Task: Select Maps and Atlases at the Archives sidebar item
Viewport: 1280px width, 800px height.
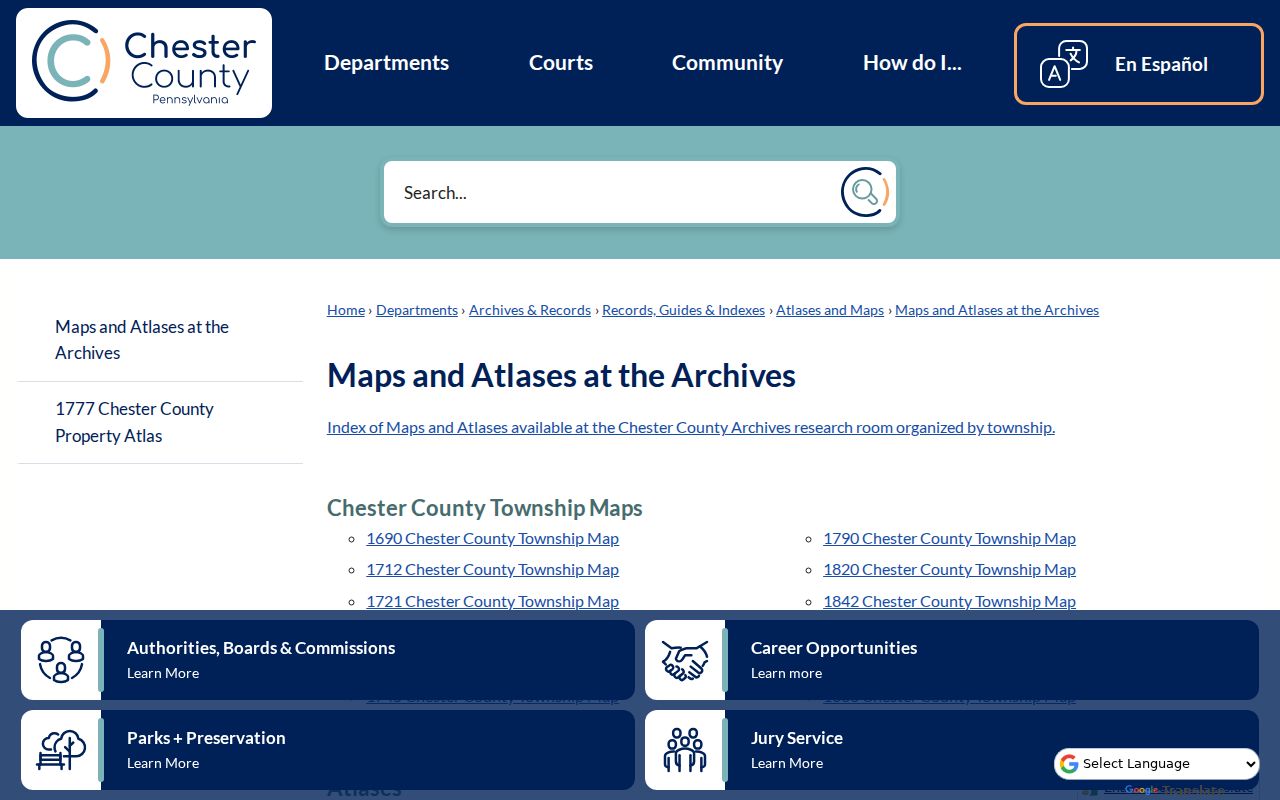Action: tap(160, 340)
